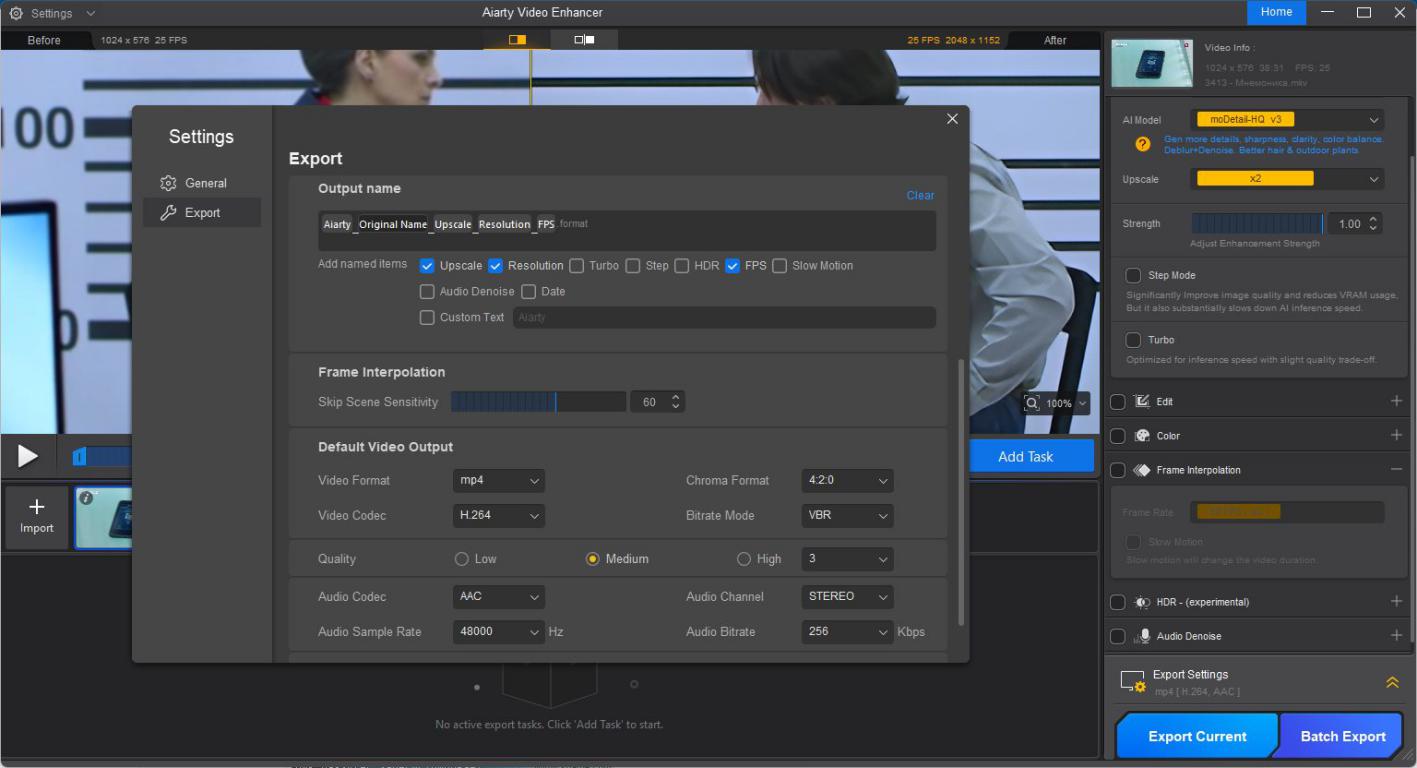Click the split-view comparison icon
This screenshot has width=1417, height=768.
click(517, 40)
